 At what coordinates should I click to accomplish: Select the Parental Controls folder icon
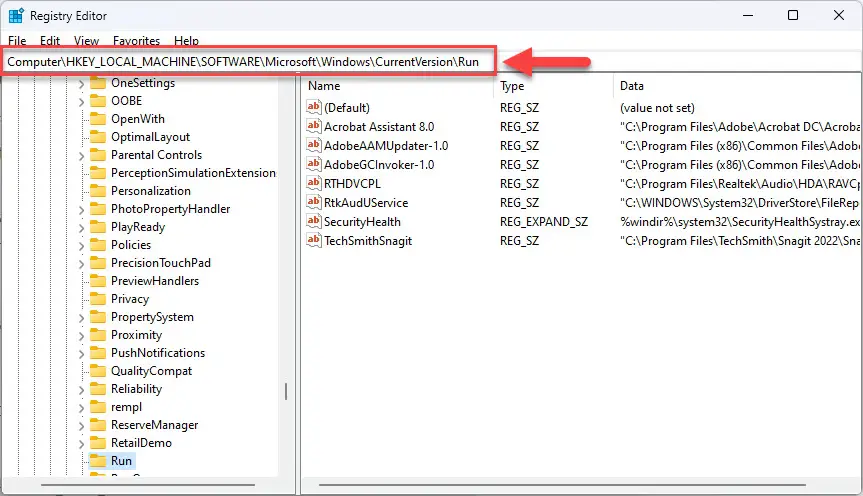tap(98, 155)
